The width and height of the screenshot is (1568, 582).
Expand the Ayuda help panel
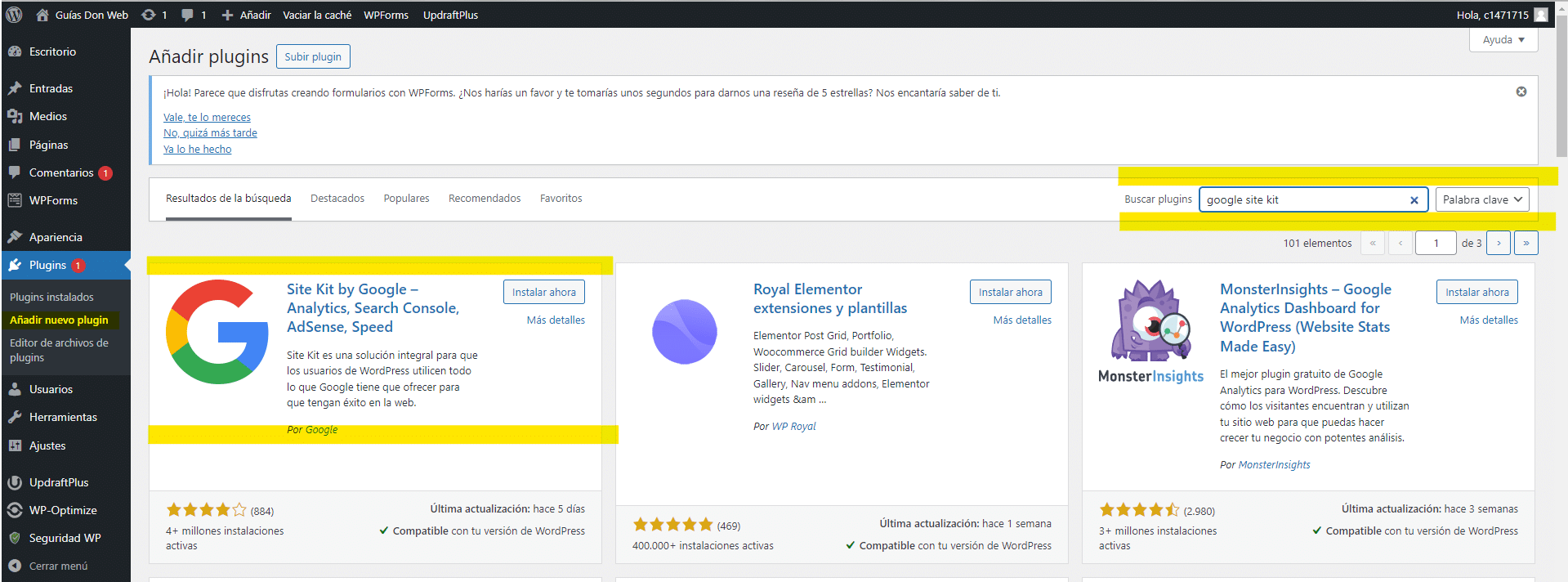coord(1503,40)
